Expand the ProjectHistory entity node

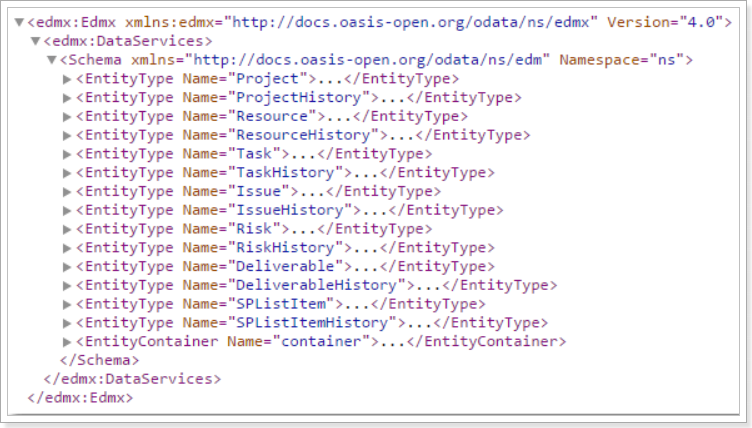[67, 98]
